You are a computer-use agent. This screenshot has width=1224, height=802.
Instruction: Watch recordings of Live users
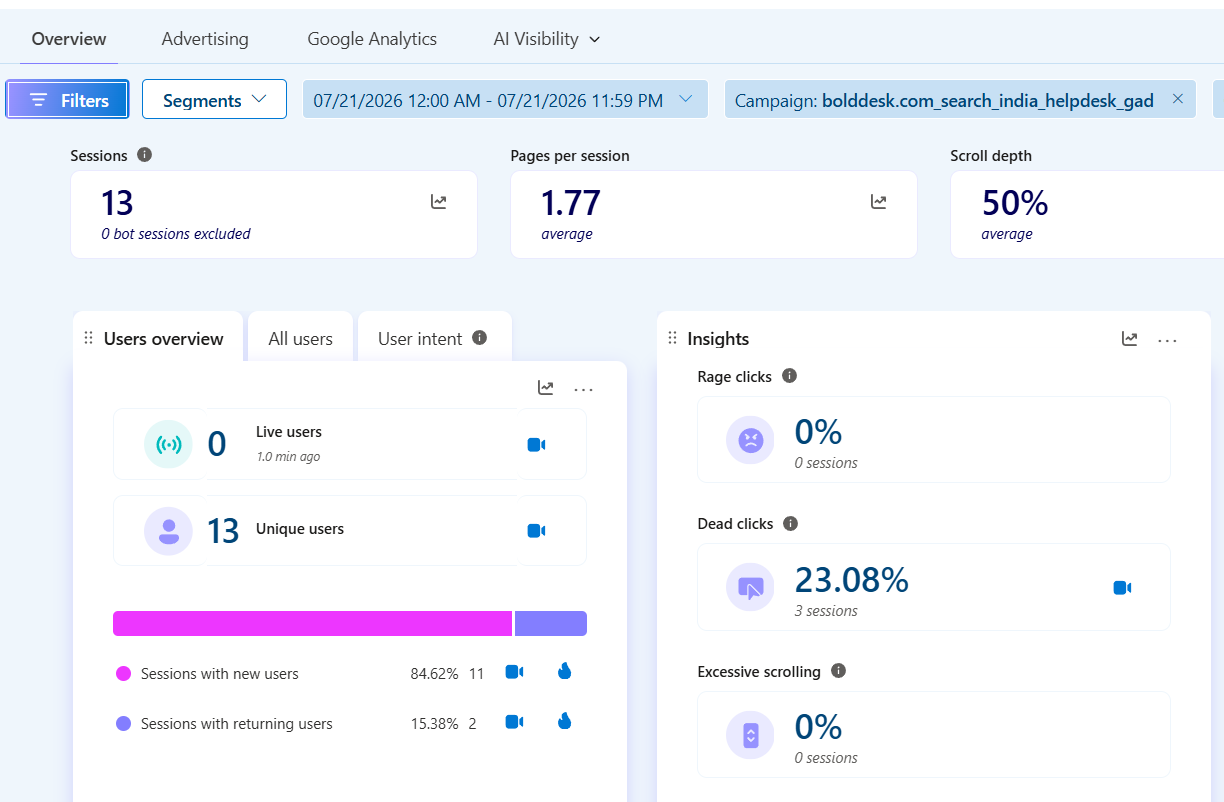click(536, 445)
